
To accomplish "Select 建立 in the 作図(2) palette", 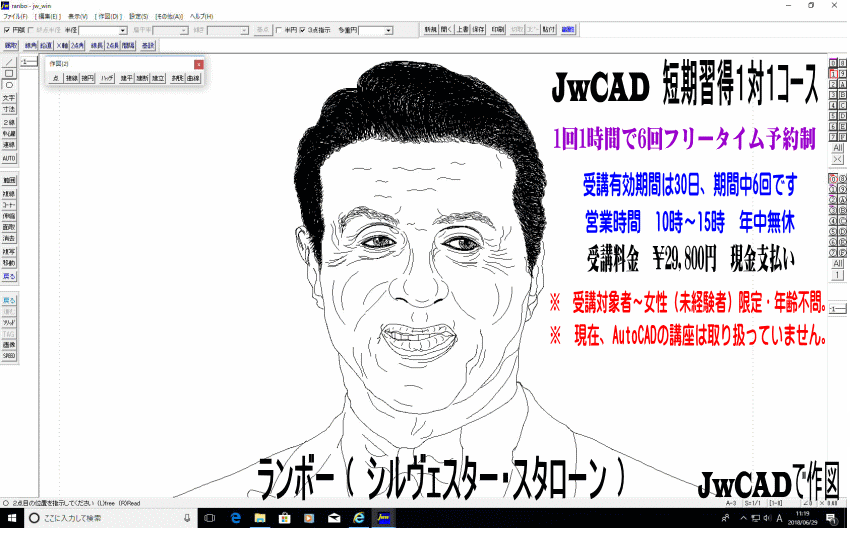I will tap(158, 79).
